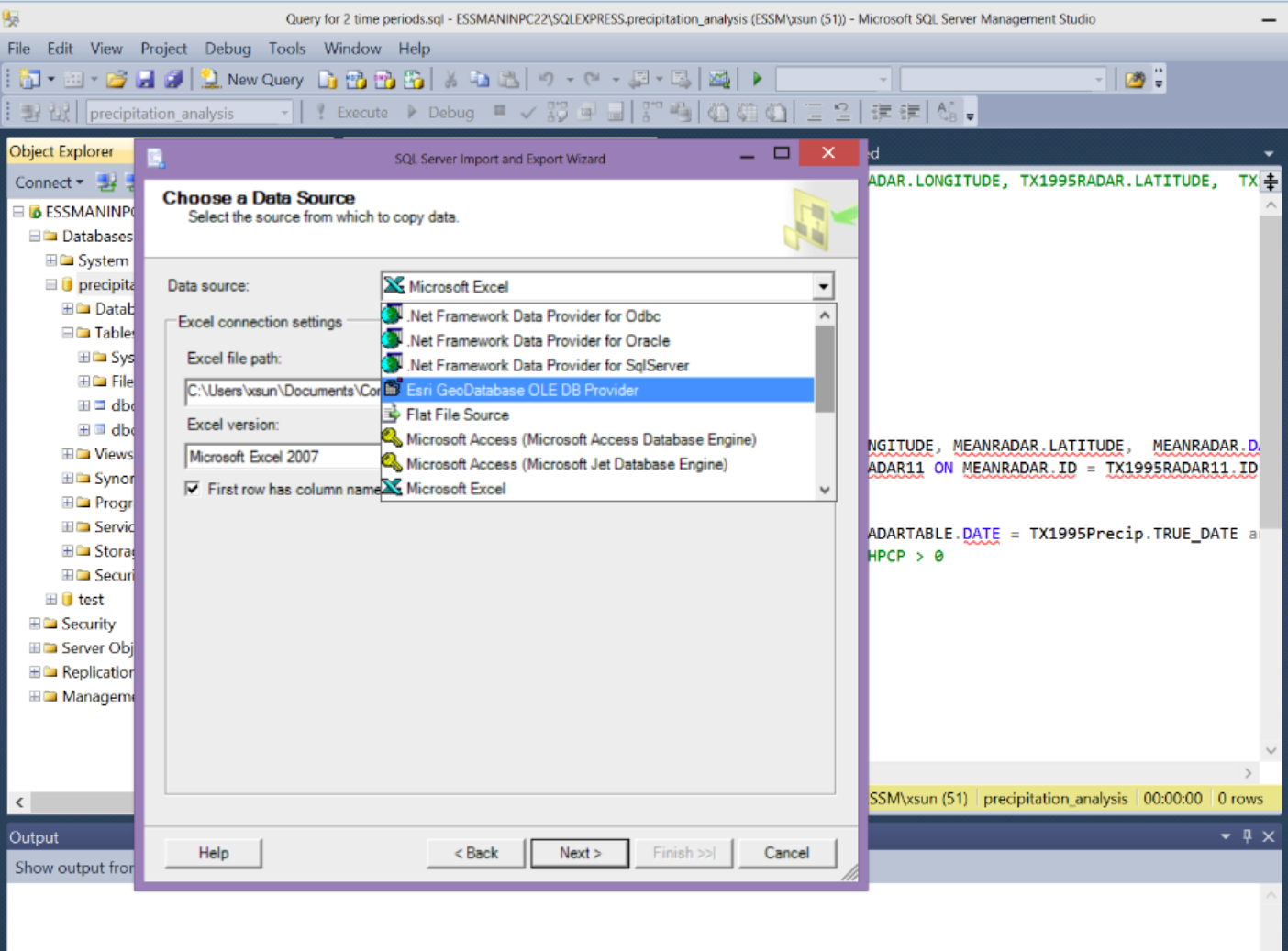Viewport: 1288px width, 951px height.
Task: Click the Cut scissors icon in the toolbar
Action: click(450, 80)
